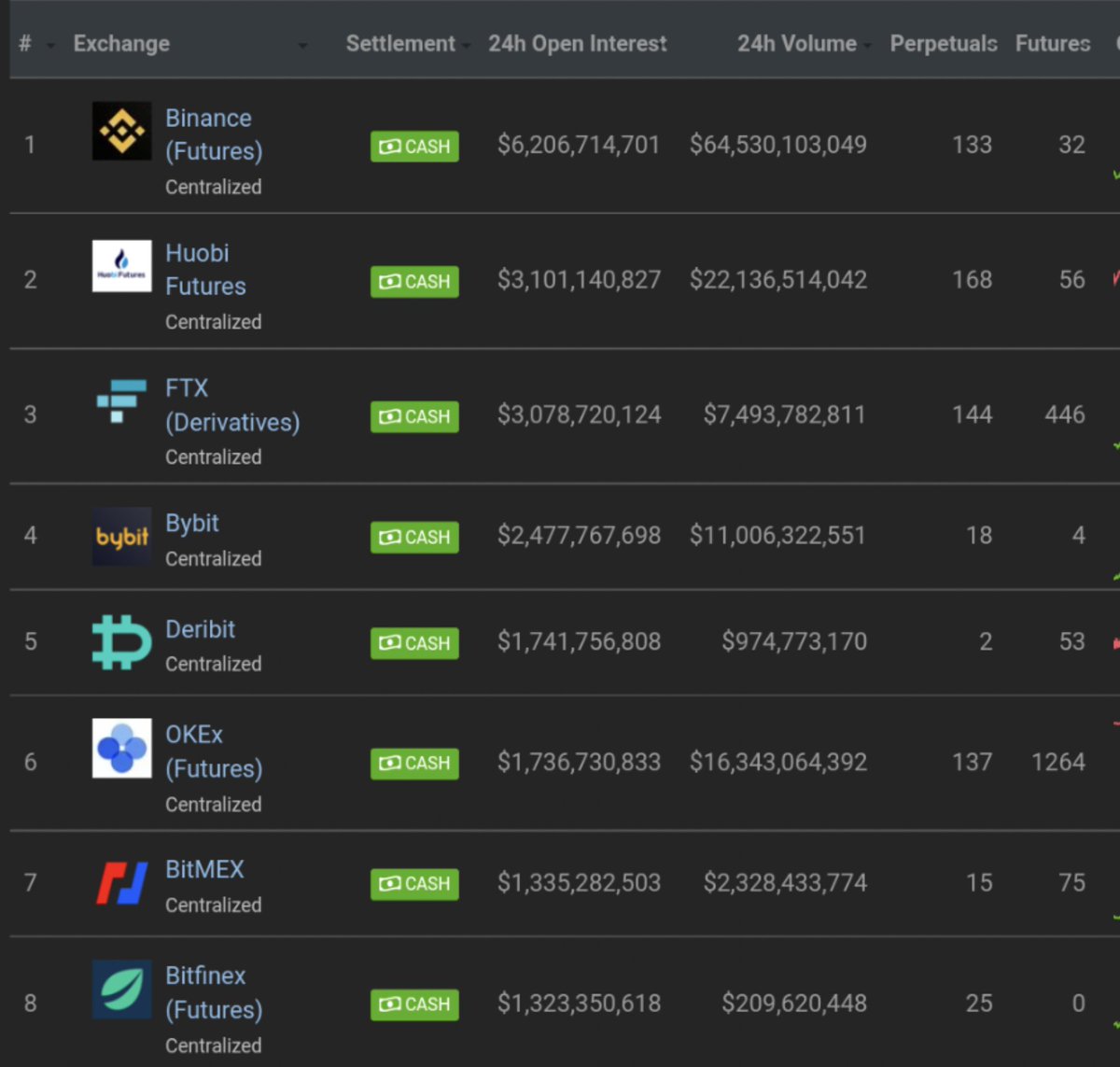Click Bitfinex perpetuals count 25

tap(979, 1003)
